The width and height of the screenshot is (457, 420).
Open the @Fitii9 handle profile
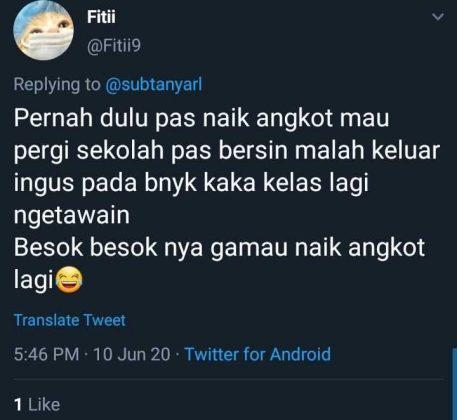[x=114, y=46]
